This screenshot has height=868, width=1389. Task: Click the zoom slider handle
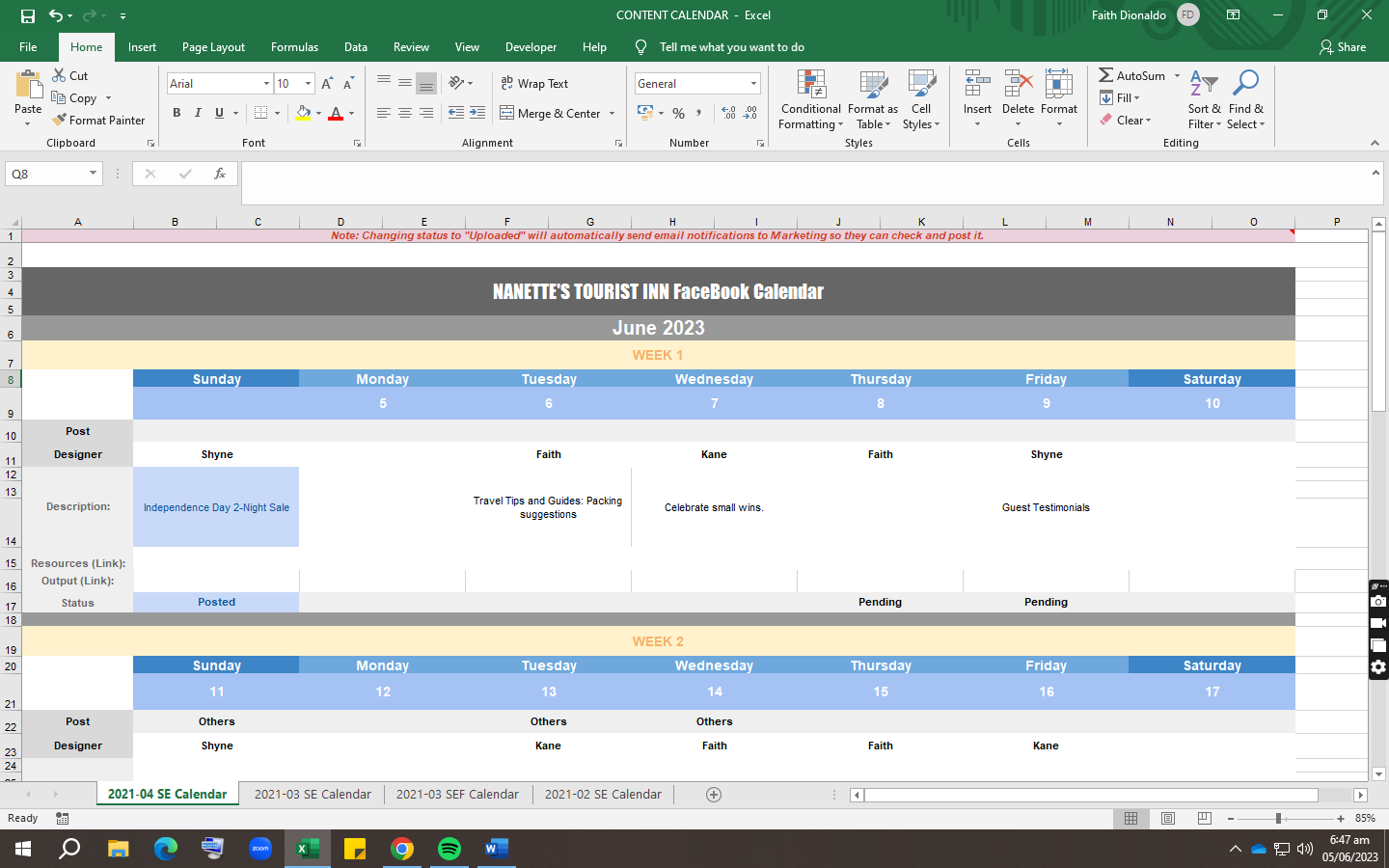pyautogui.click(x=1278, y=818)
